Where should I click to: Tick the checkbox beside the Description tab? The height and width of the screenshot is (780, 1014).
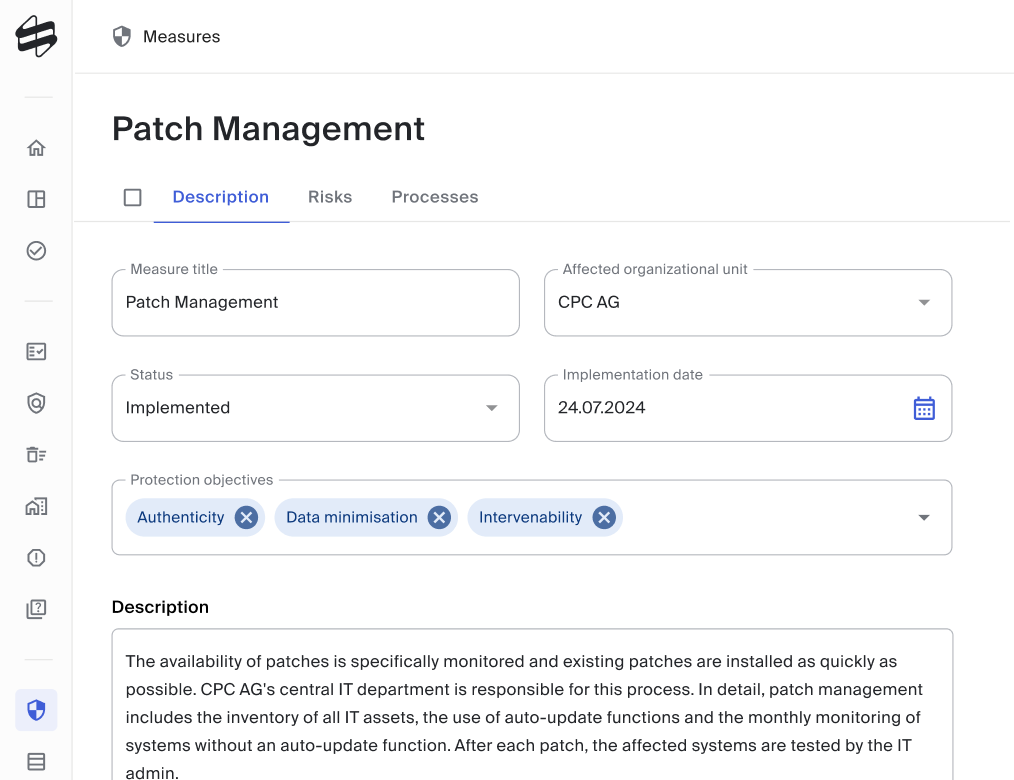[133, 197]
